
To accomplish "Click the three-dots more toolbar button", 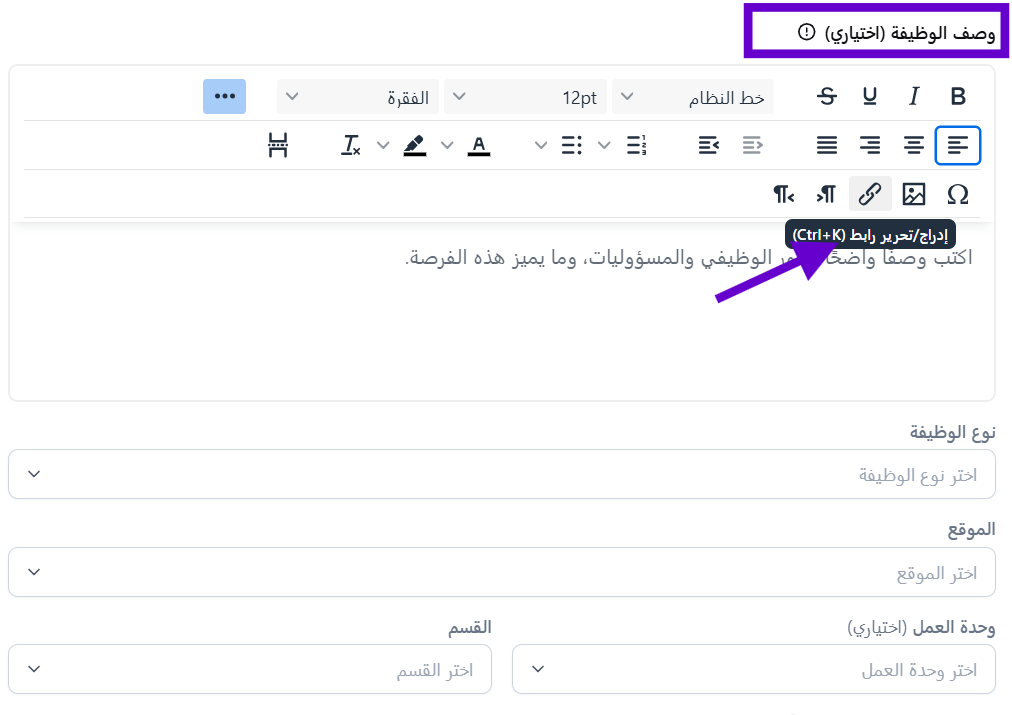I will [x=224, y=96].
